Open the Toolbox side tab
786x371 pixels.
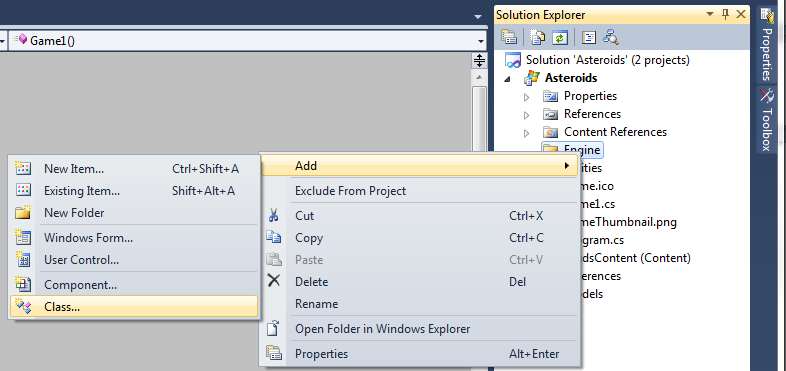[x=767, y=120]
